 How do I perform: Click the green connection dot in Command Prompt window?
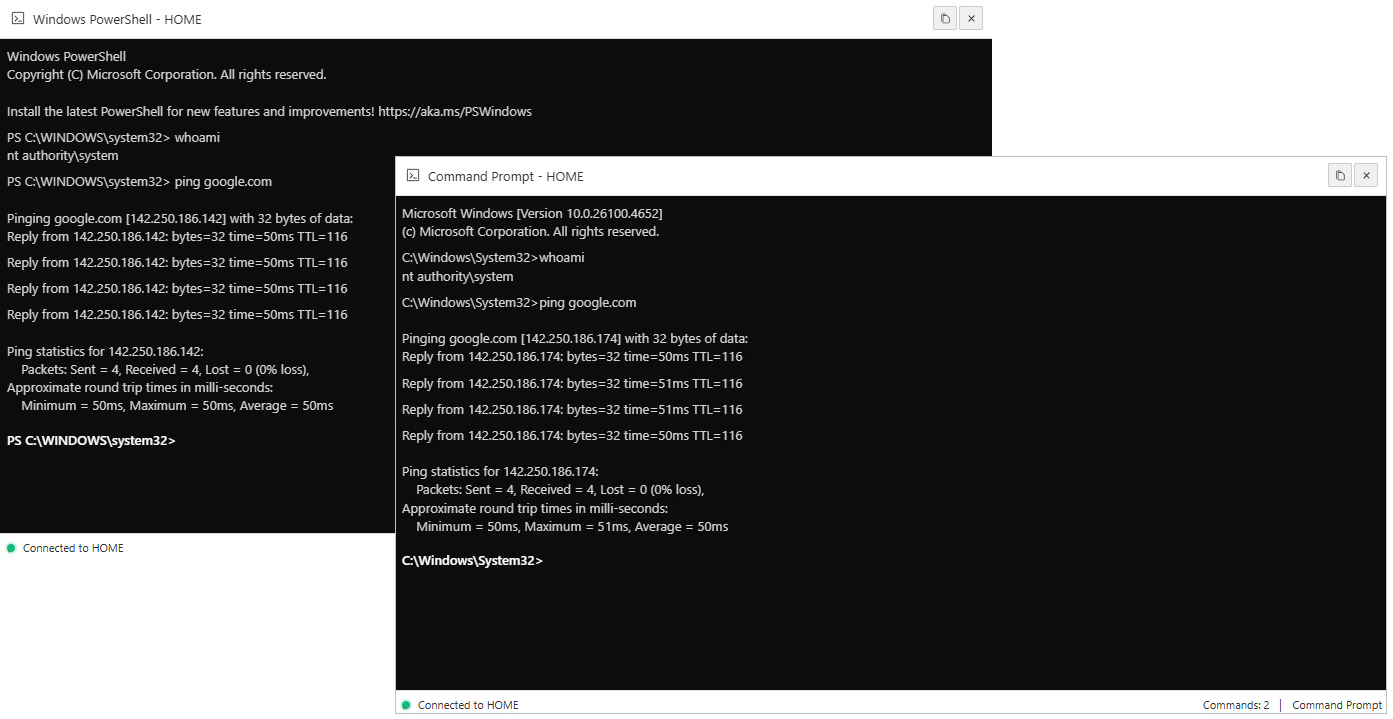point(405,704)
